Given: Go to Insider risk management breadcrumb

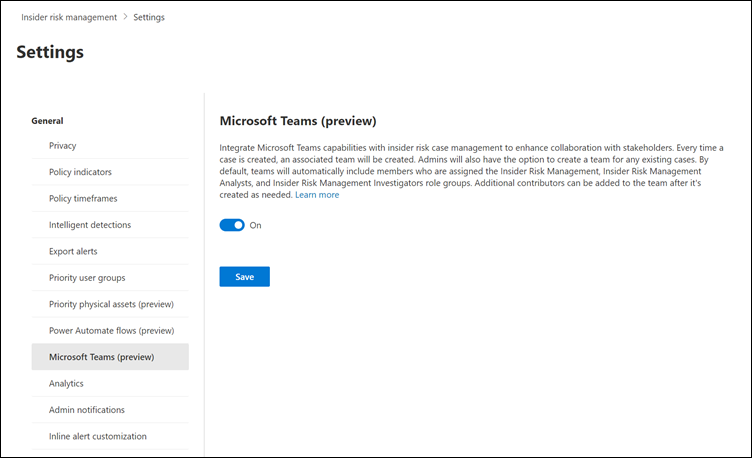Looking at the screenshot, I should tap(69, 17).
